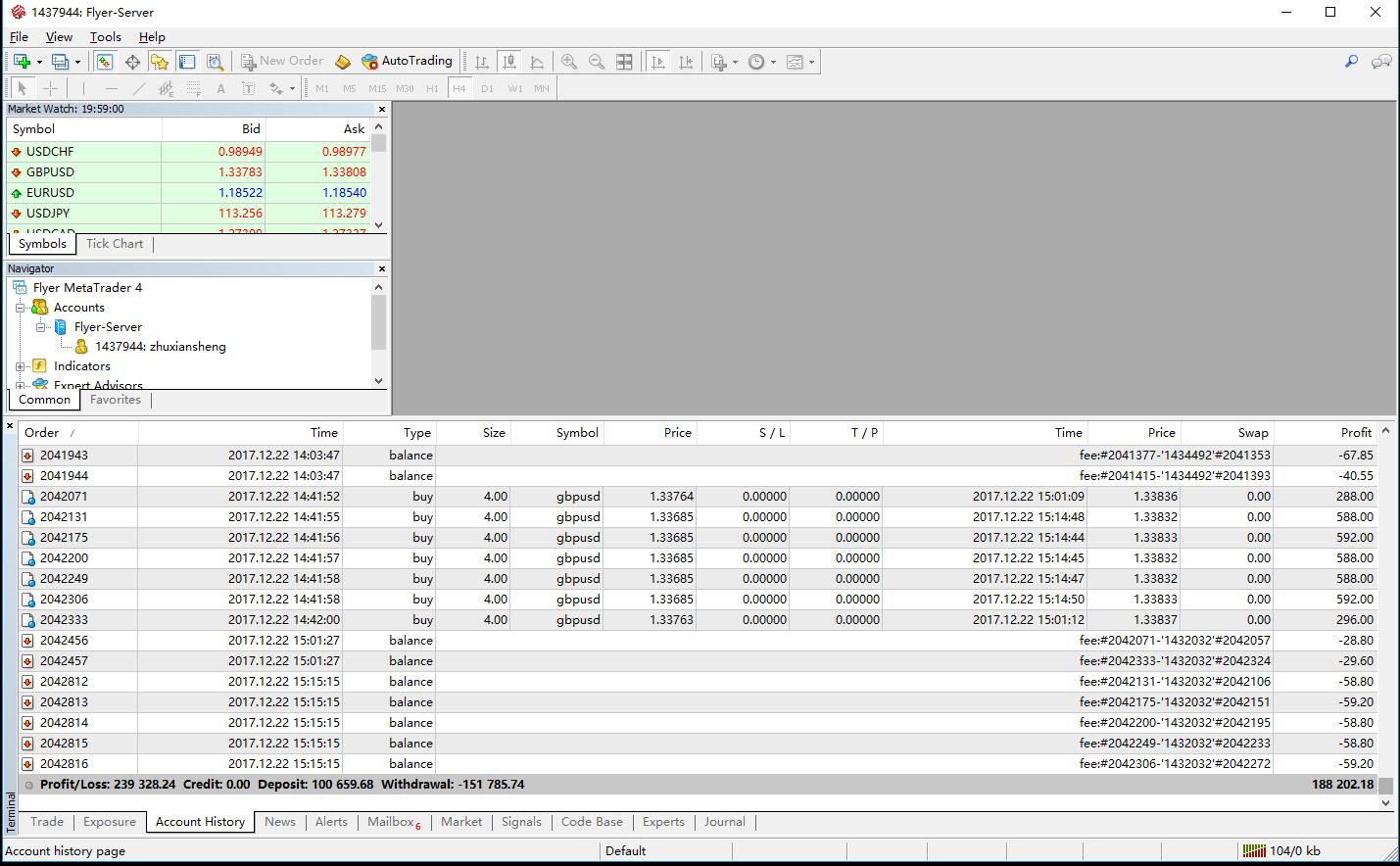Open the new chart dropdown arrow
The width and height of the screenshot is (1400, 866).
coord(38,62)
